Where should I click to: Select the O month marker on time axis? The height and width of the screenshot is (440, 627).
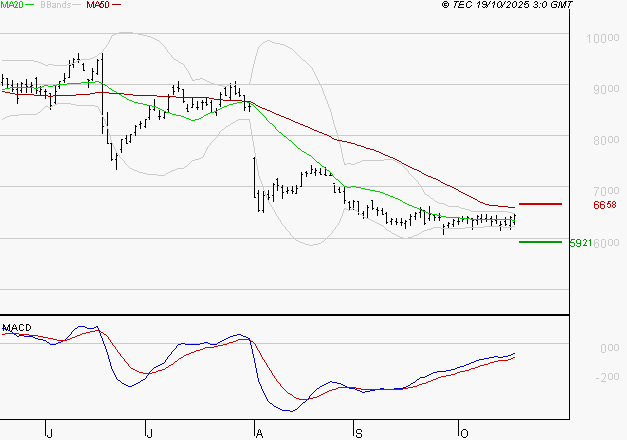coord(463,432)
